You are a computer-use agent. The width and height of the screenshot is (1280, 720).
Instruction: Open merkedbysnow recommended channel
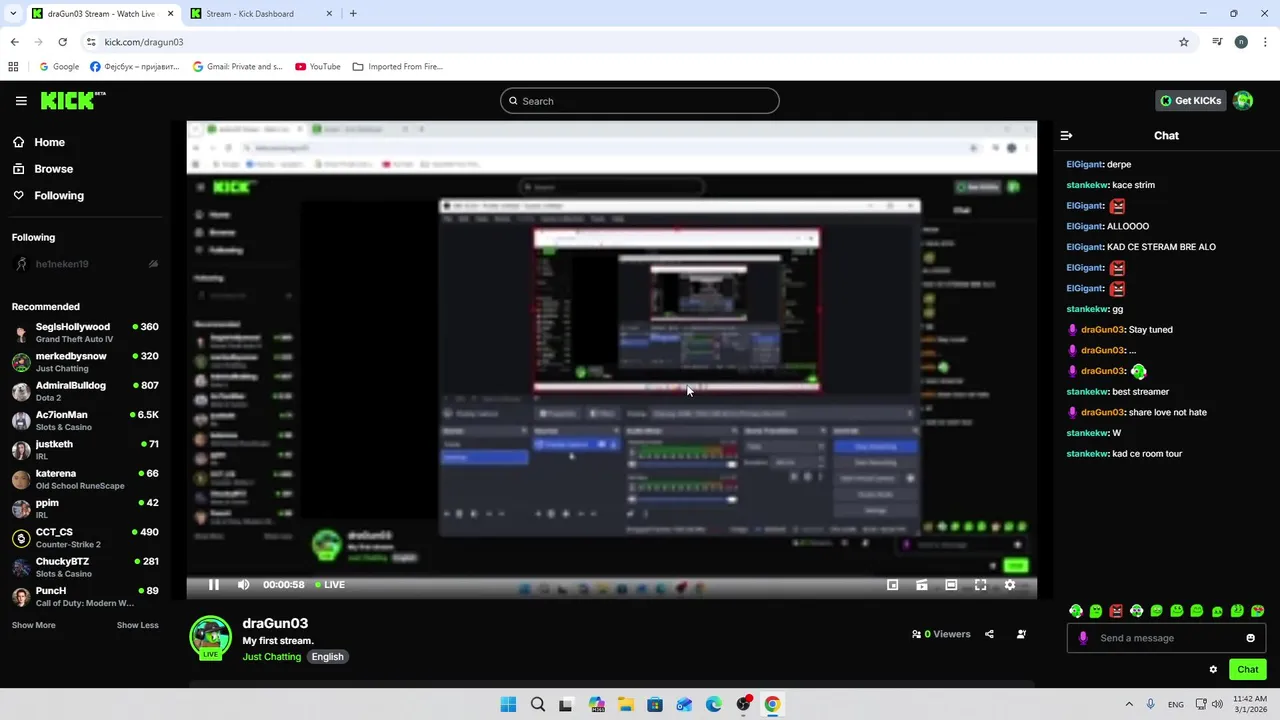point(85,362)
